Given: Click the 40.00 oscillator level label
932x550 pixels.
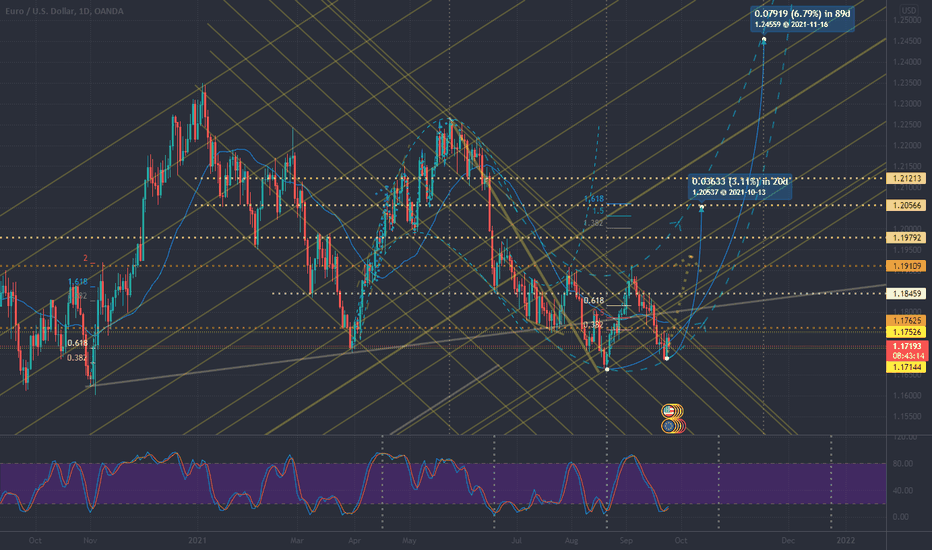Looking at the screenshot, I should click(x=903, y=491).
